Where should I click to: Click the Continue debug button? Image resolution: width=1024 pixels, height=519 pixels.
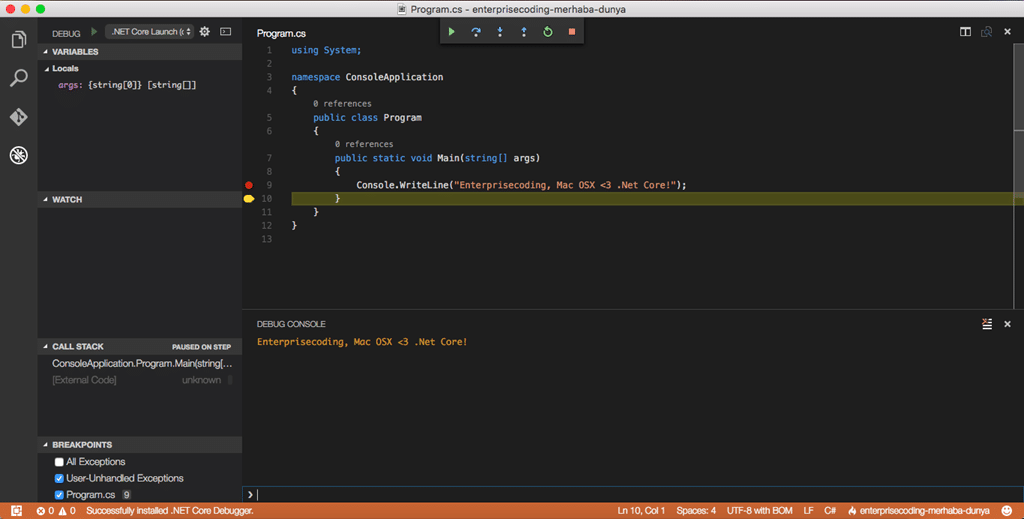click(x=451, y=31)
